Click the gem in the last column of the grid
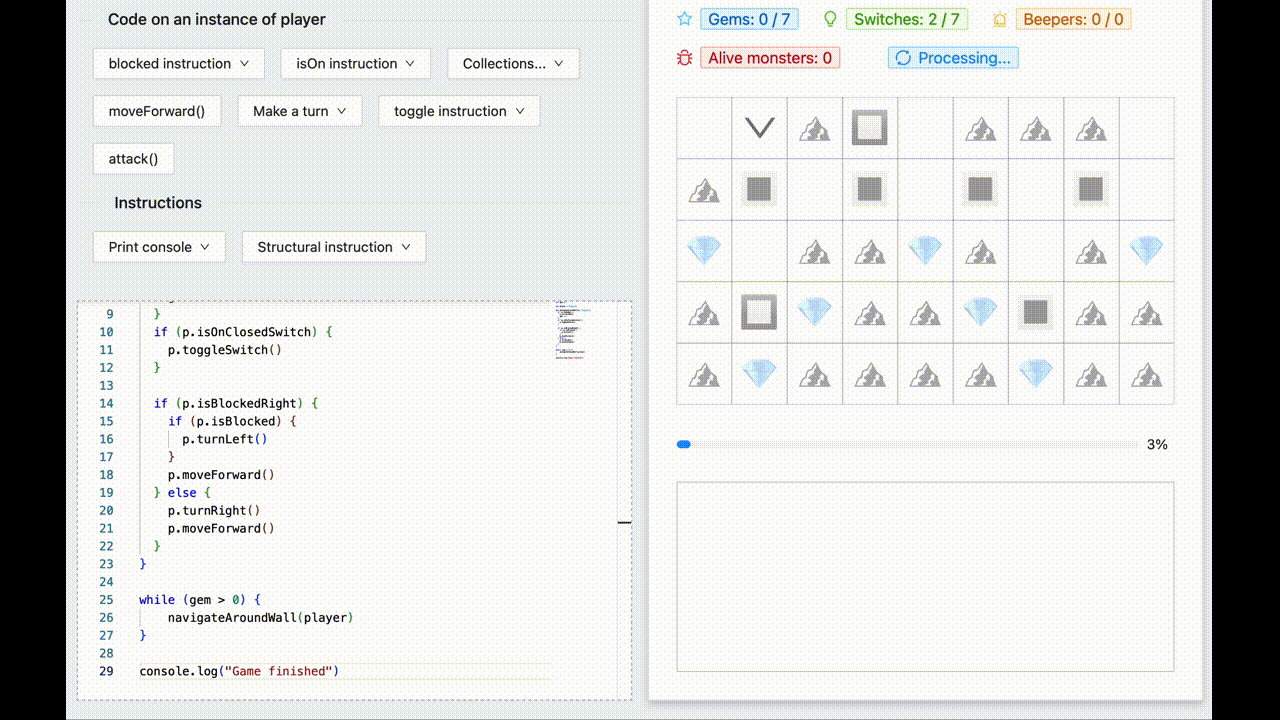1280x720 pixels. tap(1146, 251)
